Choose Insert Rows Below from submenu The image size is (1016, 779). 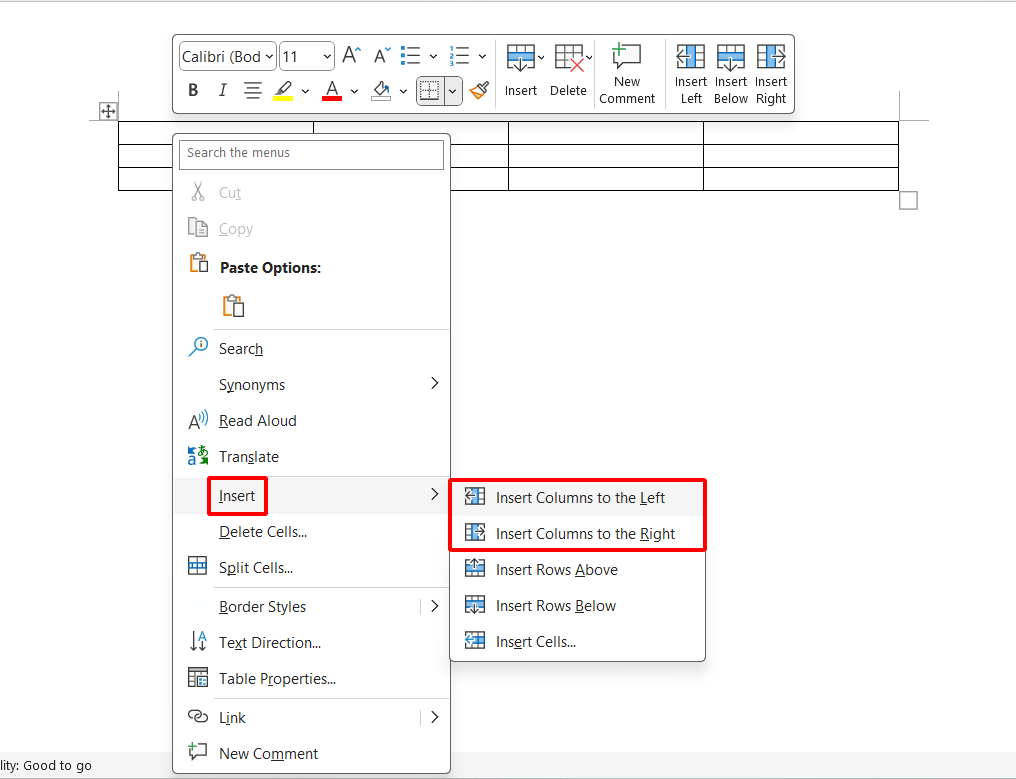click(555, 606)
